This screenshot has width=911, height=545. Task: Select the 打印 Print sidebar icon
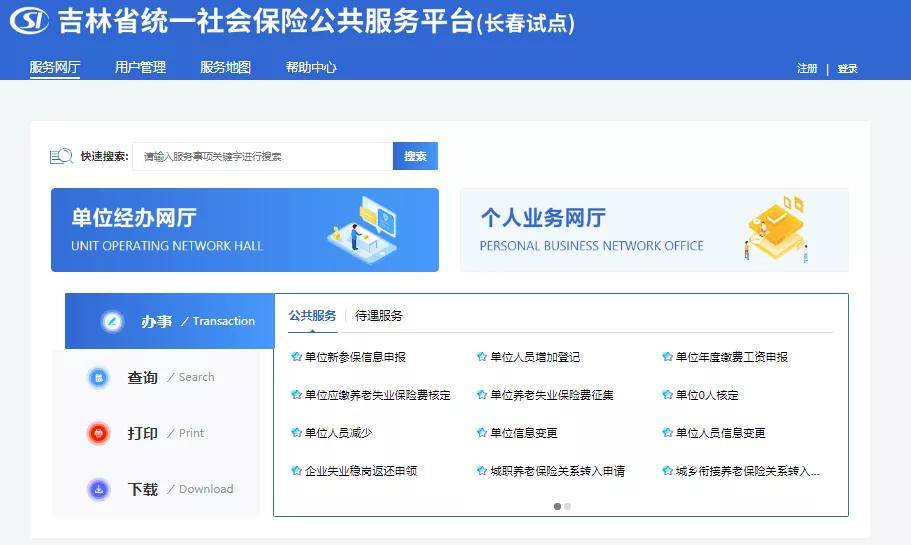click(x=98, y=433)
